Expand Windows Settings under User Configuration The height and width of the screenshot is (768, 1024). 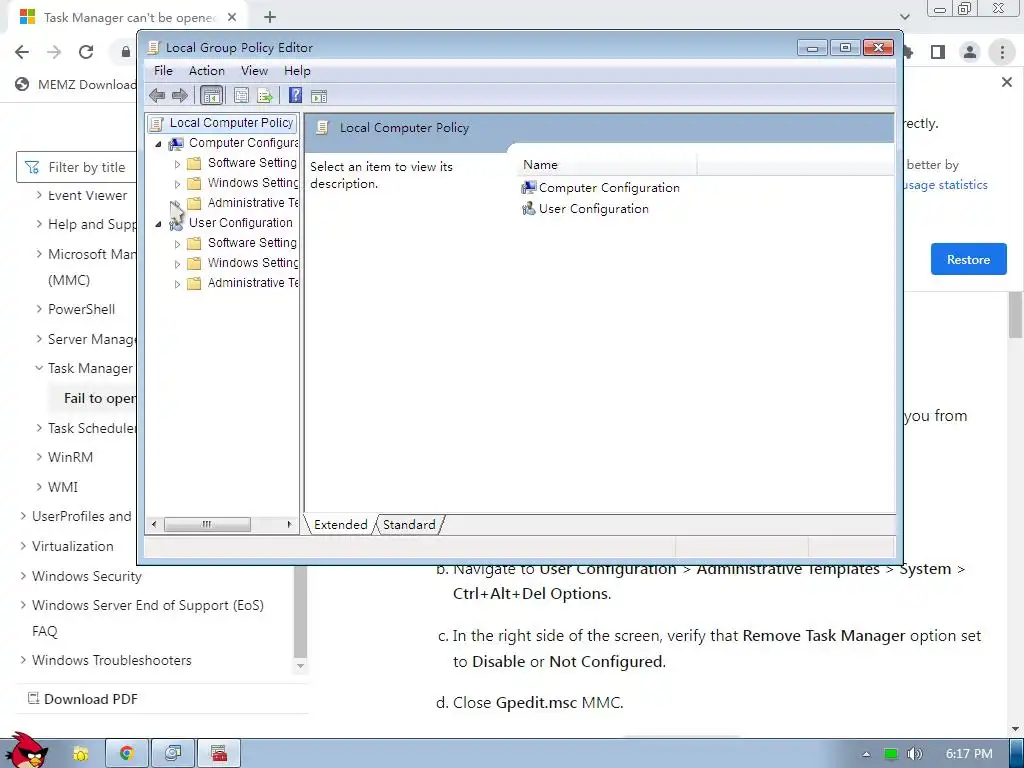pos(177,264)
